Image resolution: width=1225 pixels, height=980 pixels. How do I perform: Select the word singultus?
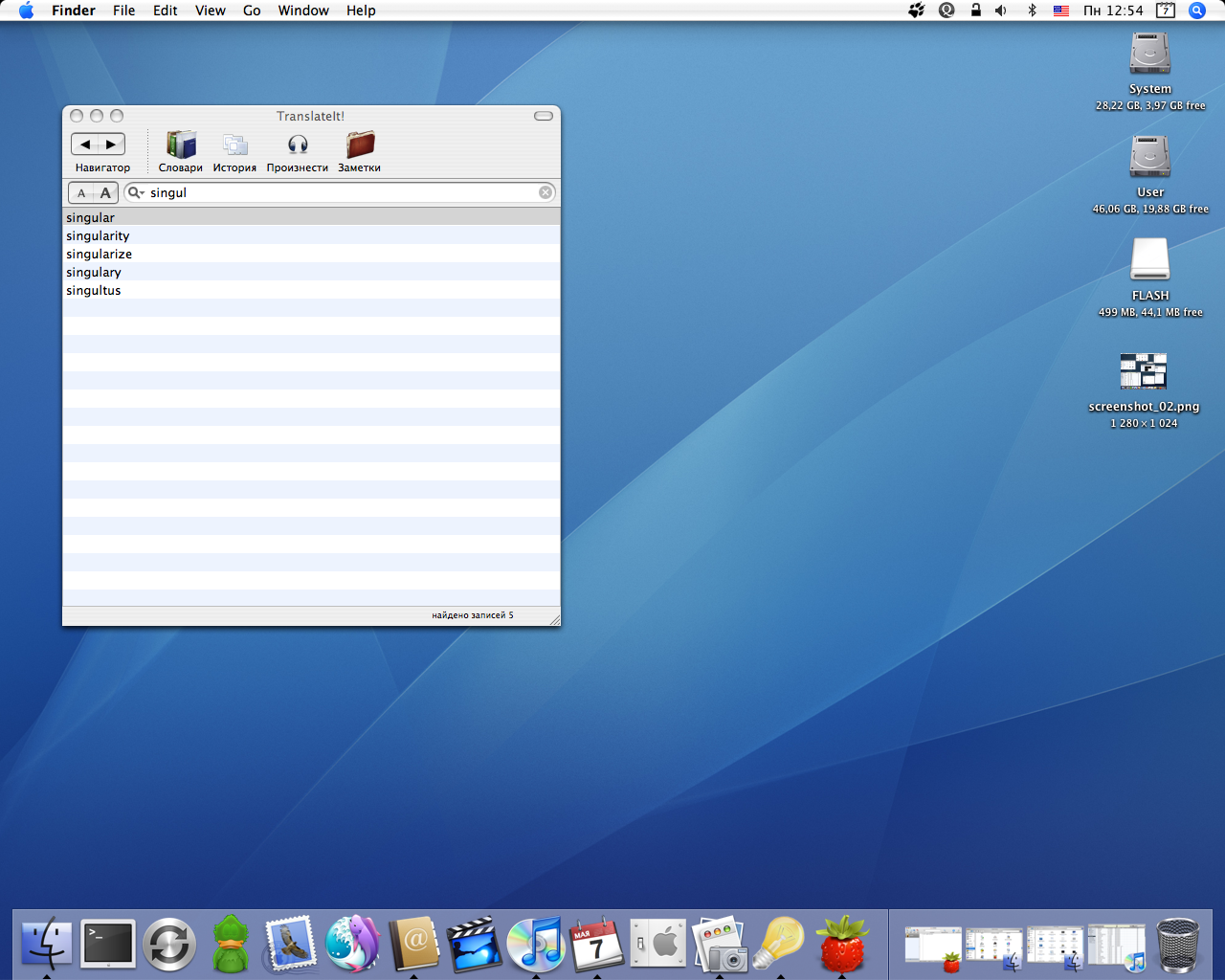point(311,290)
